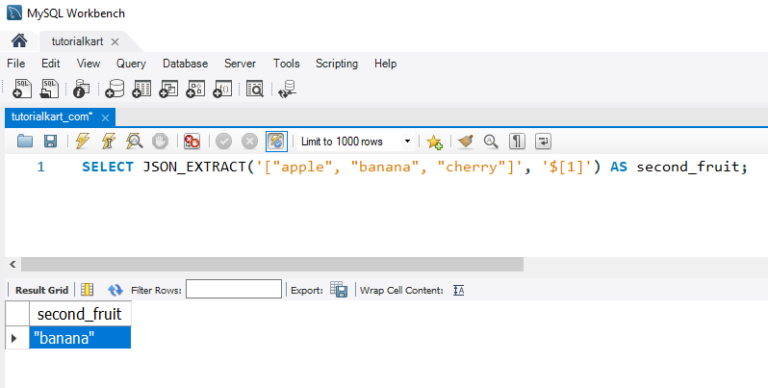768x388 pixels.
Task: Open the Query menu
Action: click(131, 64)
